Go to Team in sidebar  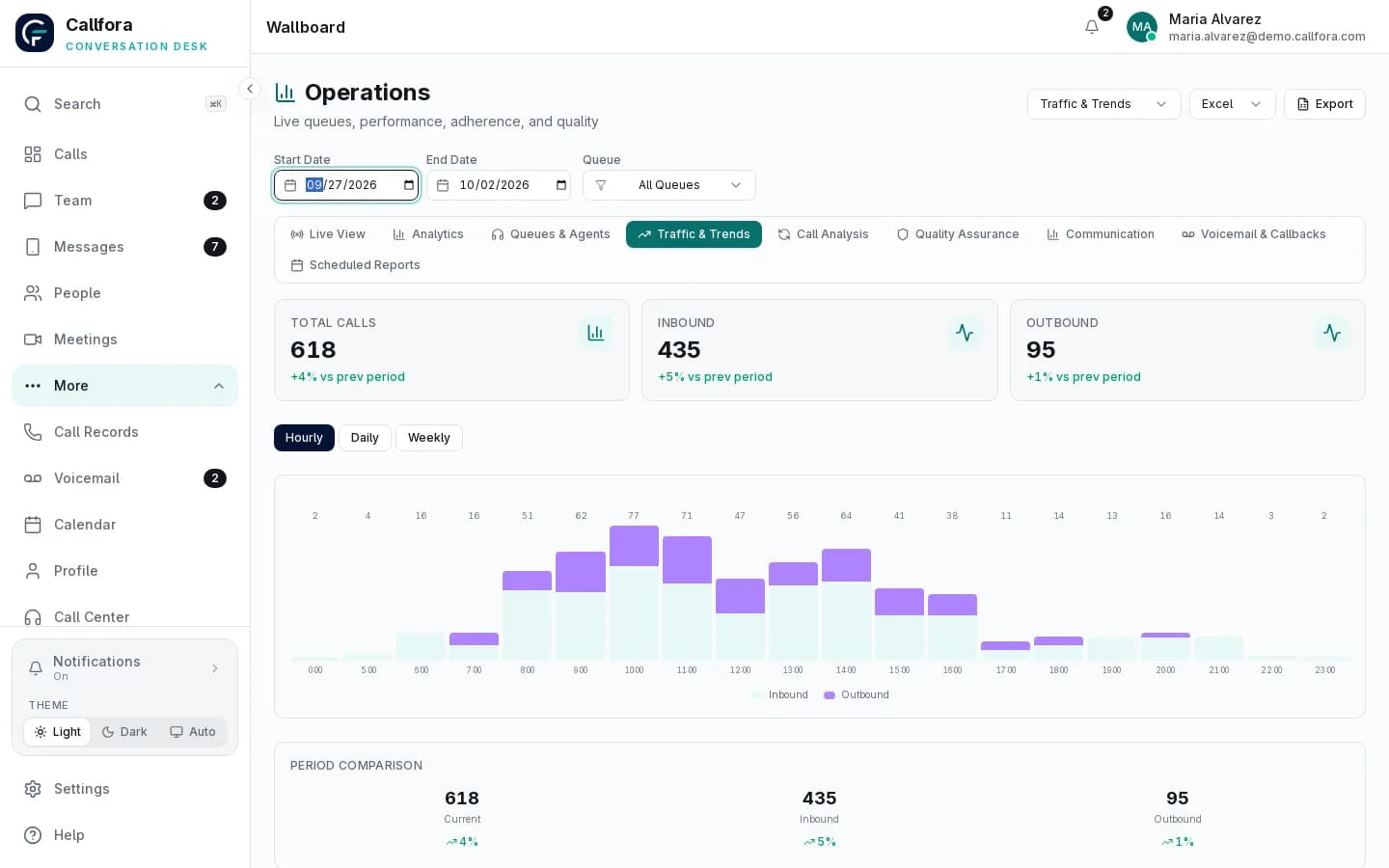click(x=124, y=201)
